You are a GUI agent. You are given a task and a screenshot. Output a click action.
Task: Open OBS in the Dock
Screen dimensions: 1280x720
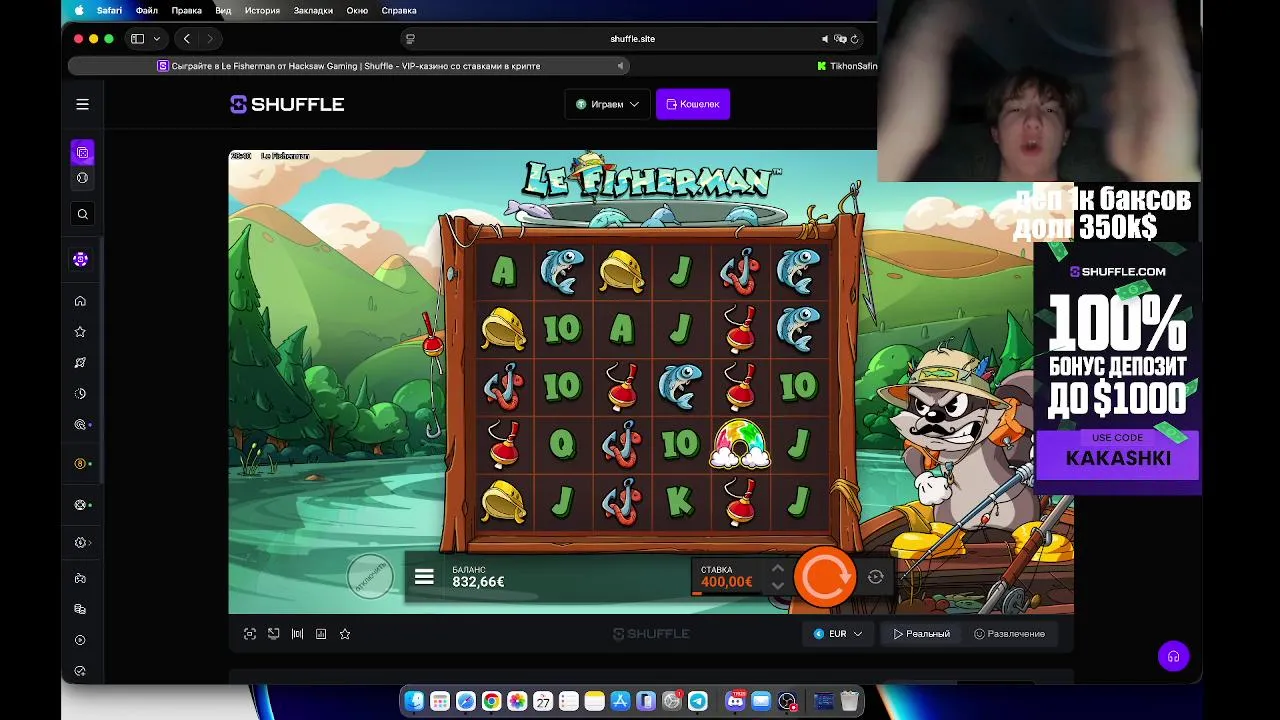point(787,701)
